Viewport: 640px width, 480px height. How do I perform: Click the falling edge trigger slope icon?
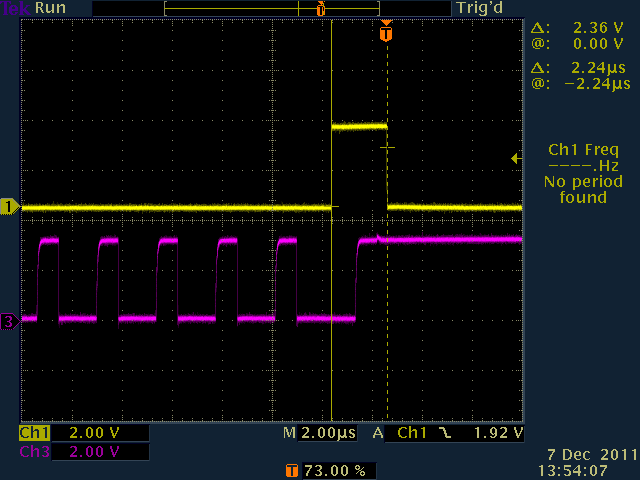(x=445, y=433)
